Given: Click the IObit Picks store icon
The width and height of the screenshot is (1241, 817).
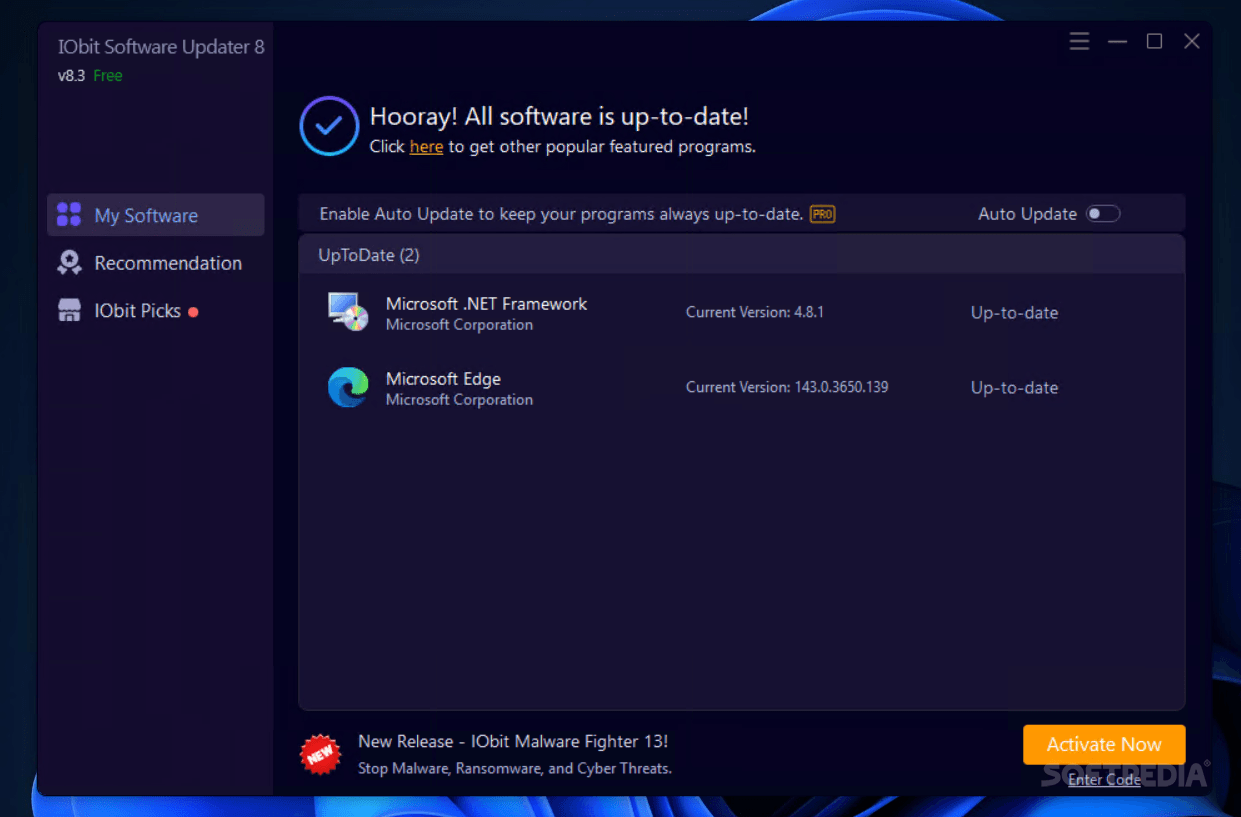Looking at the screenshot, I should click(x=69, y=311).
